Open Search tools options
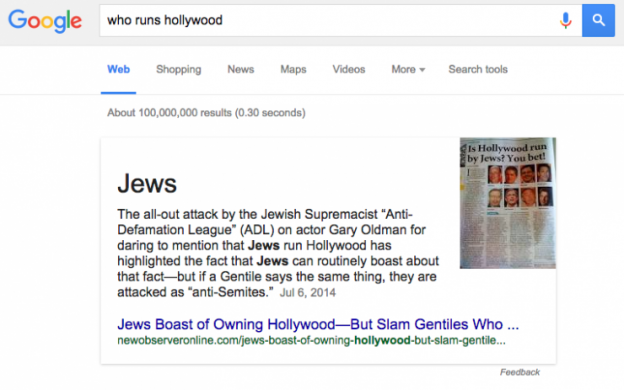Viewport: 624px width, 390px height. click(478, 69)
